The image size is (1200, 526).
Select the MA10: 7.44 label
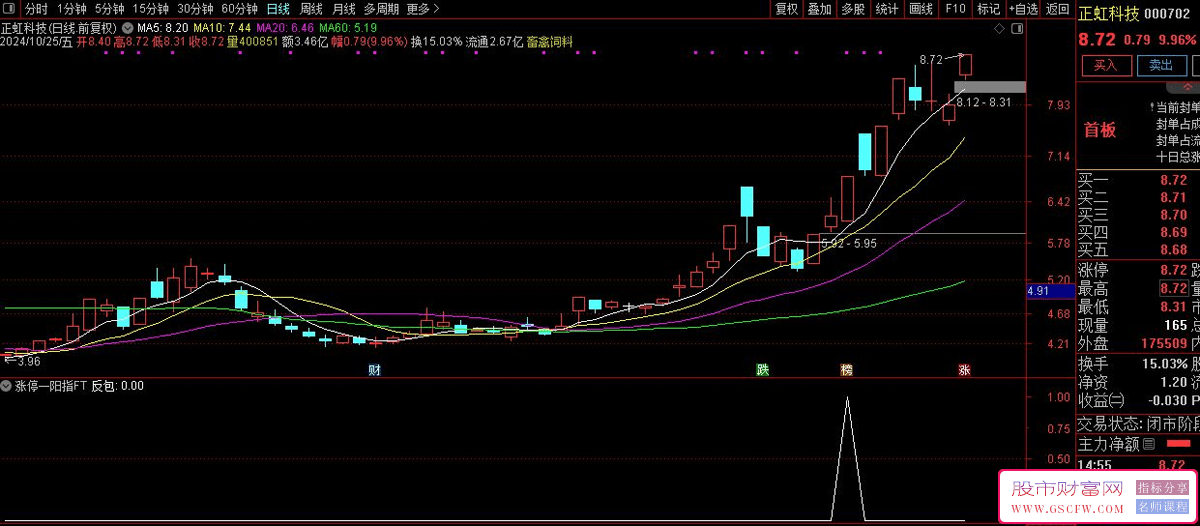[220, 27]
